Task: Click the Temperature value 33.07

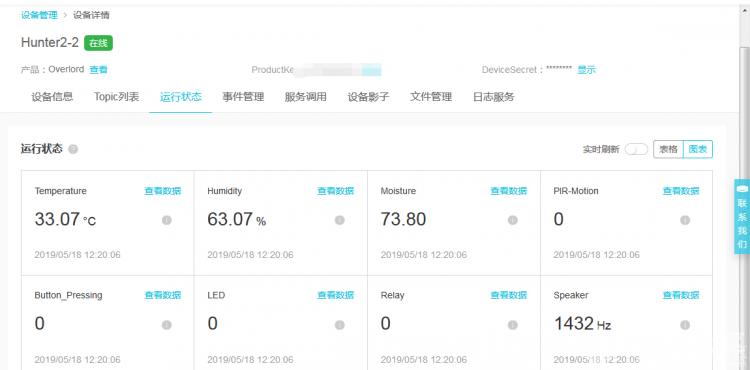Action: click(57, 219)
